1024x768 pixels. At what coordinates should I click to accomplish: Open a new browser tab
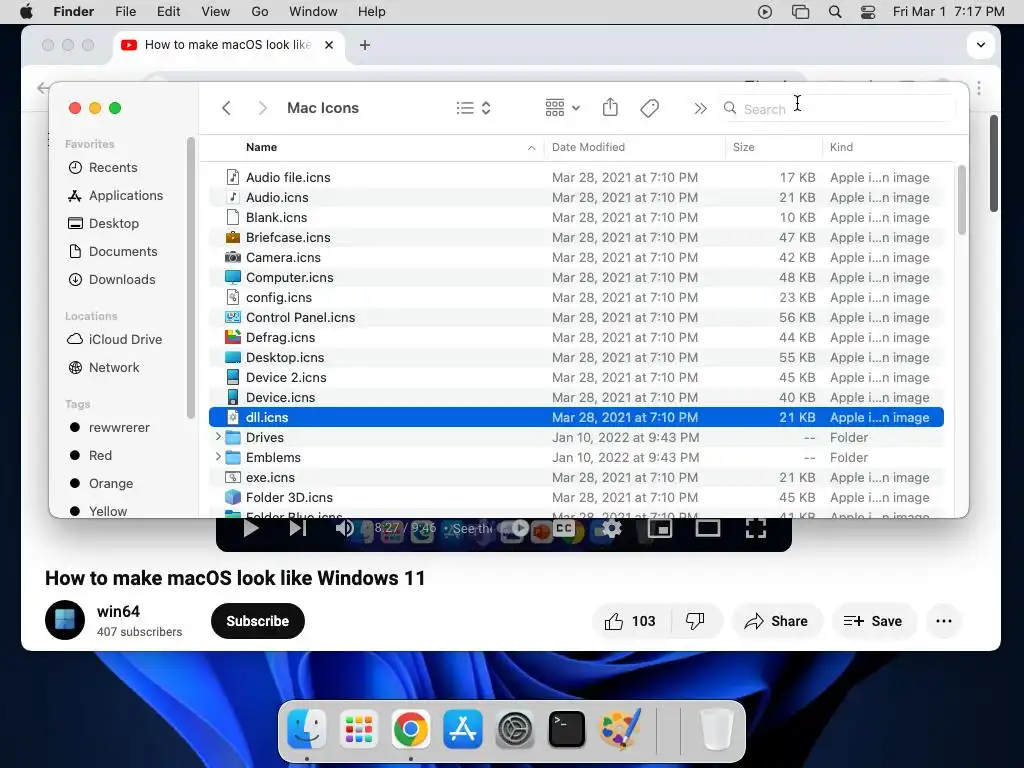click(365, 45)
